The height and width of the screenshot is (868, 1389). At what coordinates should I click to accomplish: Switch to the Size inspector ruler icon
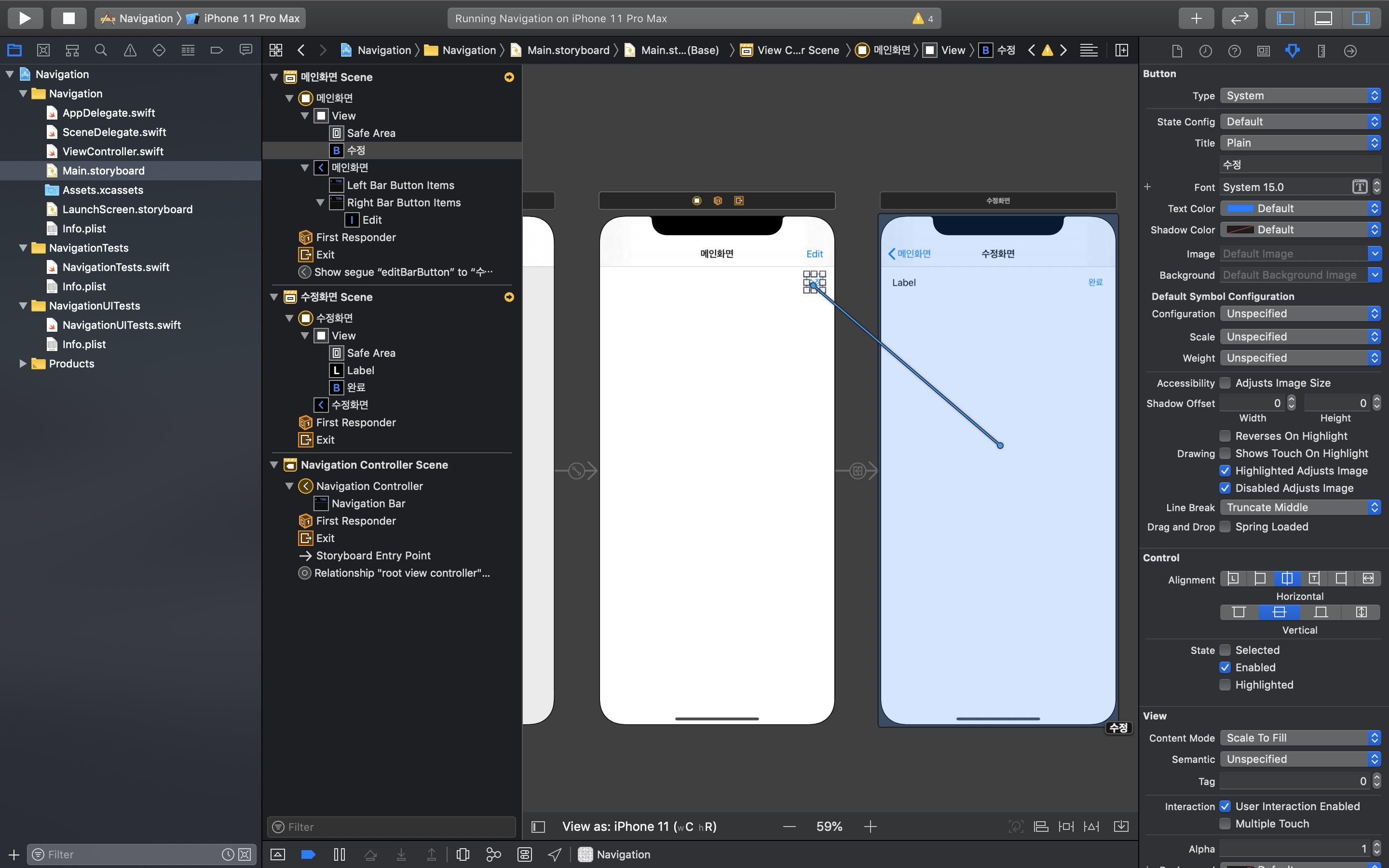click(x=1321, y=51)
